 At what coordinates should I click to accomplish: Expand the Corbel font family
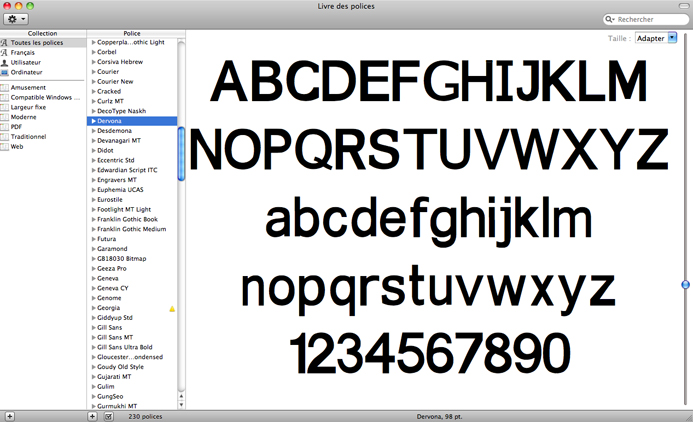pyautogui.click(x=94, y=52)
